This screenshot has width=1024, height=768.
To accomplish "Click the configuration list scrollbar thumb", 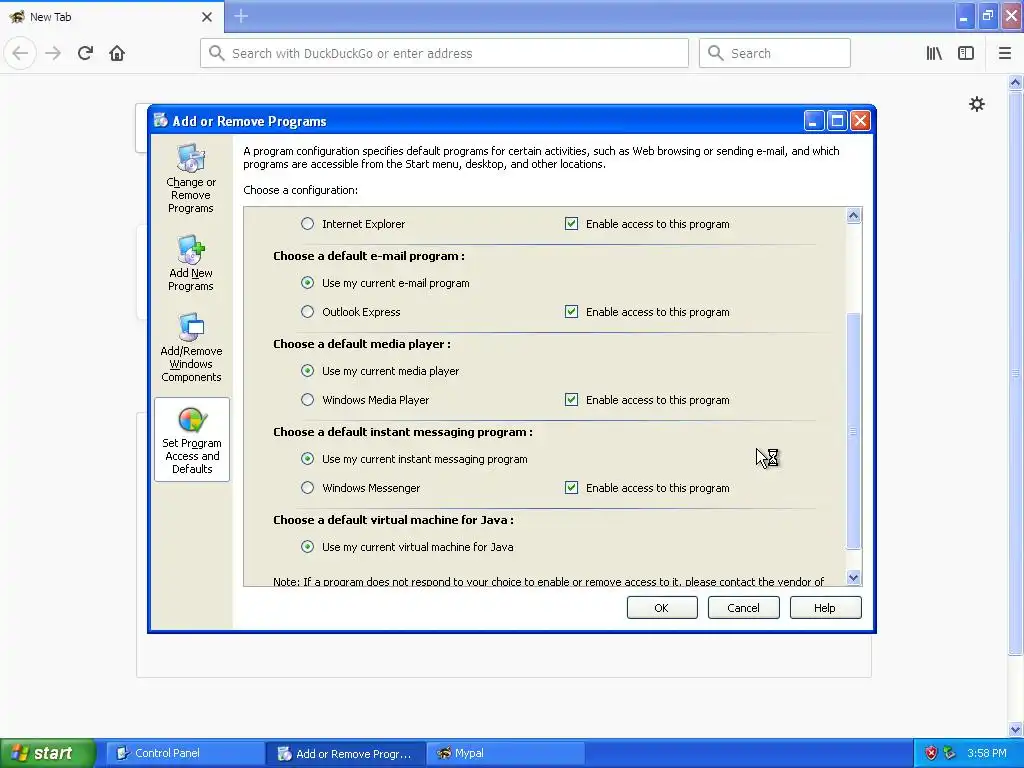I will click(x=853, y=431).
